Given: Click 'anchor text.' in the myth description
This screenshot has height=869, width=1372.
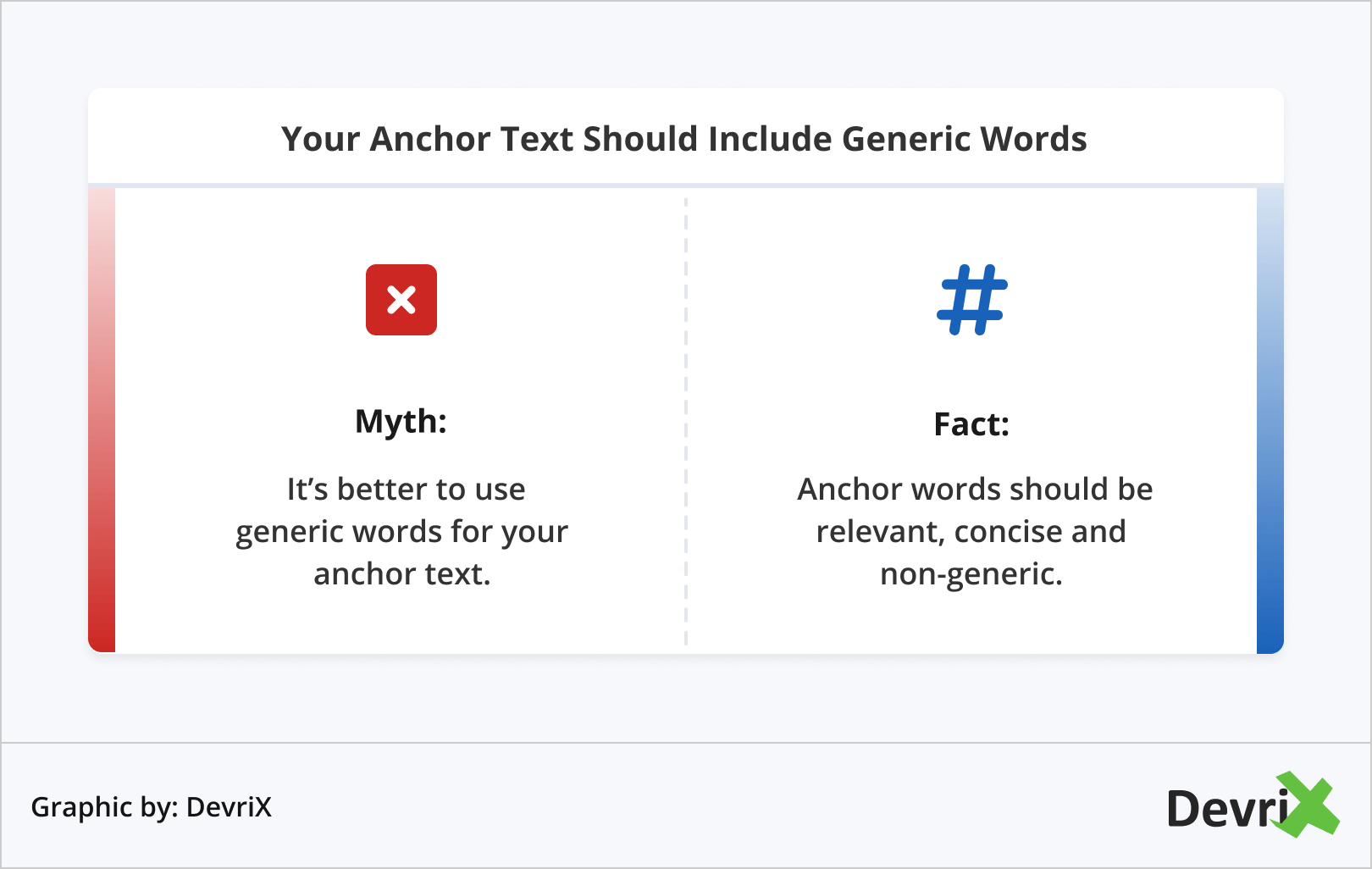Looking at the screenshot, I should pos(401,574).
